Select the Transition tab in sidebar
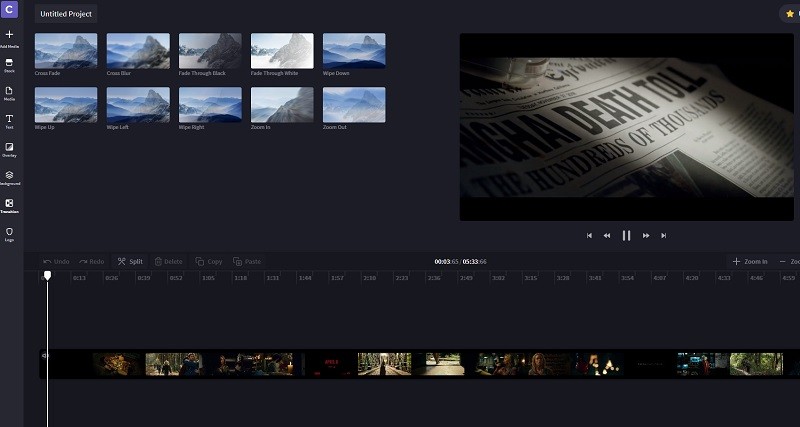 pyautogui.click(x=9, y=206)
